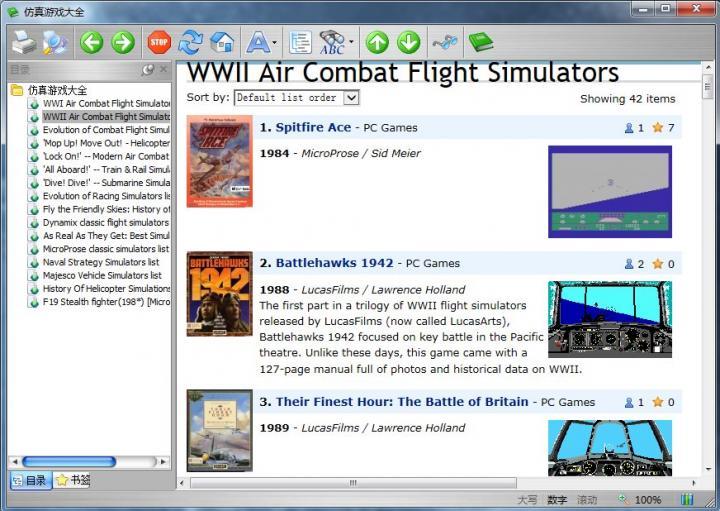Select 'Naval Strategy Simulators list' tree item

(101, 262)
